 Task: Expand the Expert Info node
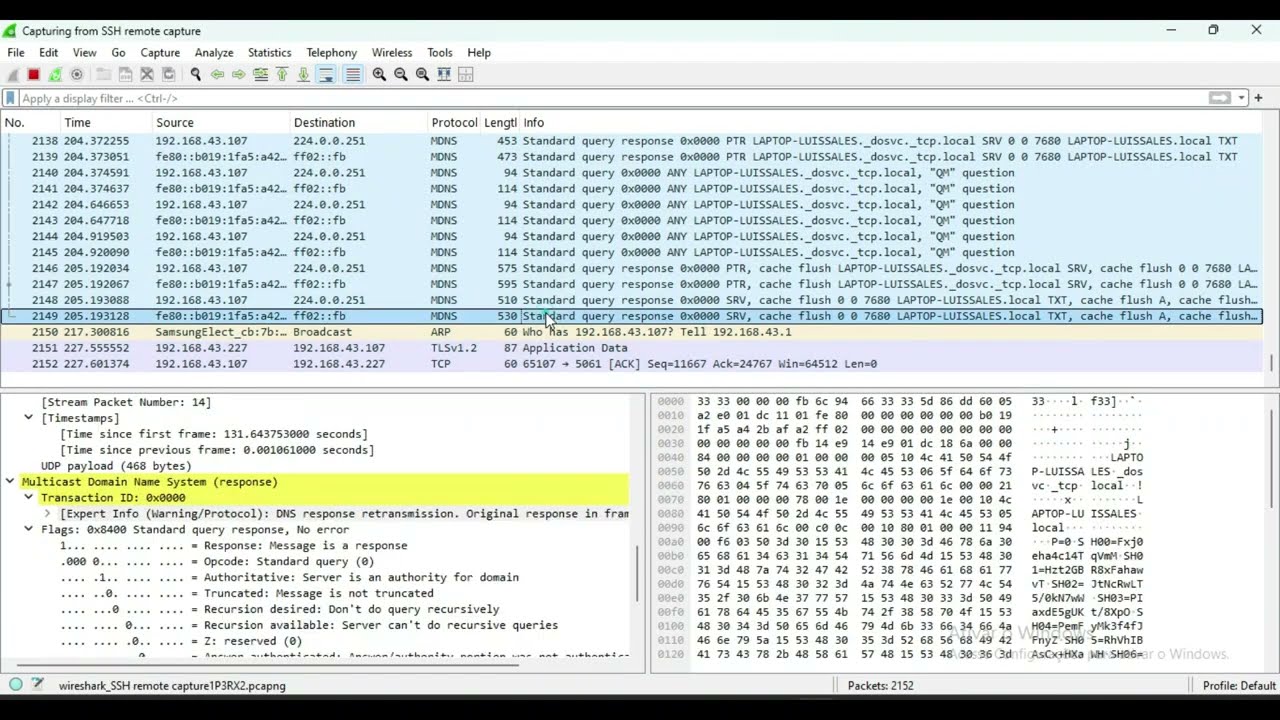coord(47,514)
